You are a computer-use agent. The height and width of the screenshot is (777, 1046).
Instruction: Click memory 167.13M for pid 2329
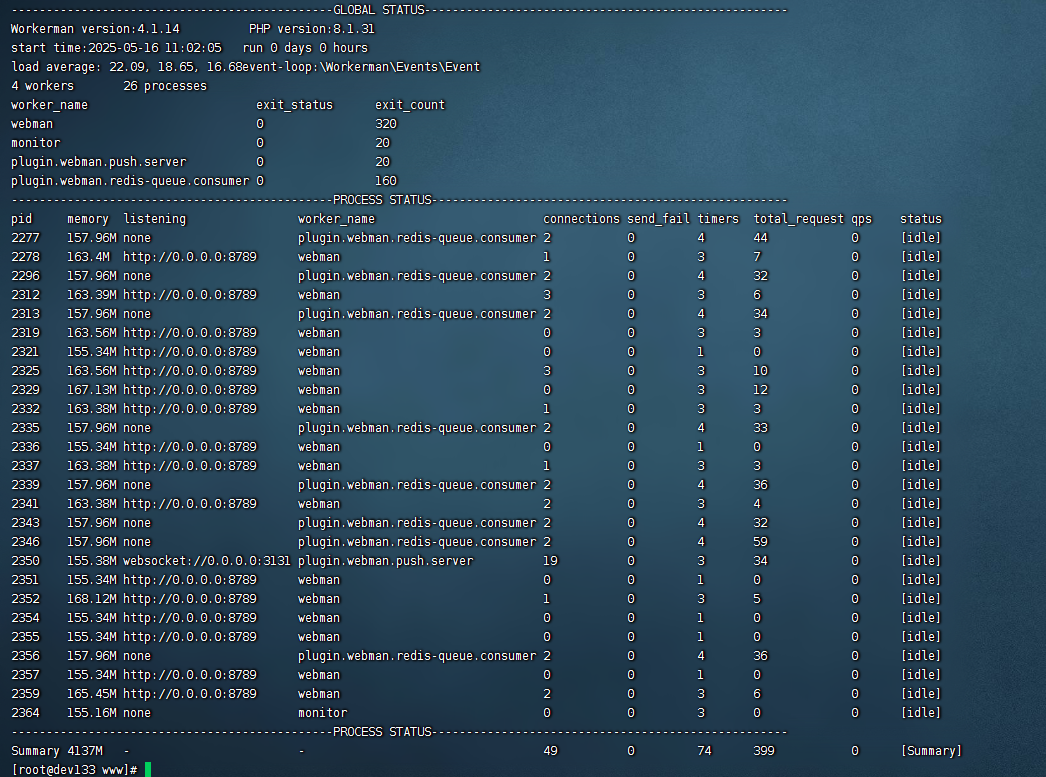(91, 390)
